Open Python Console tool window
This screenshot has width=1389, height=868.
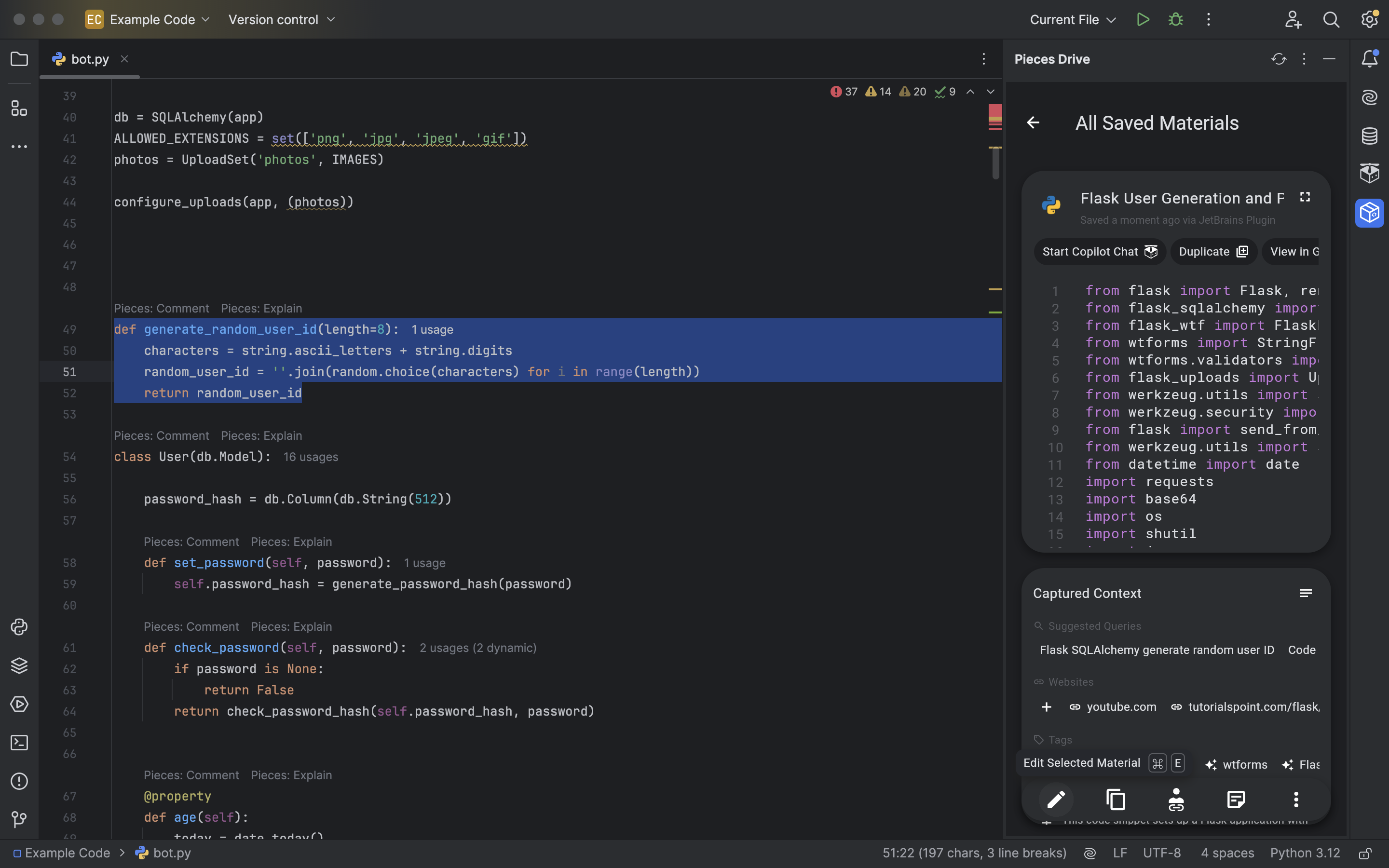coord(19,627)
